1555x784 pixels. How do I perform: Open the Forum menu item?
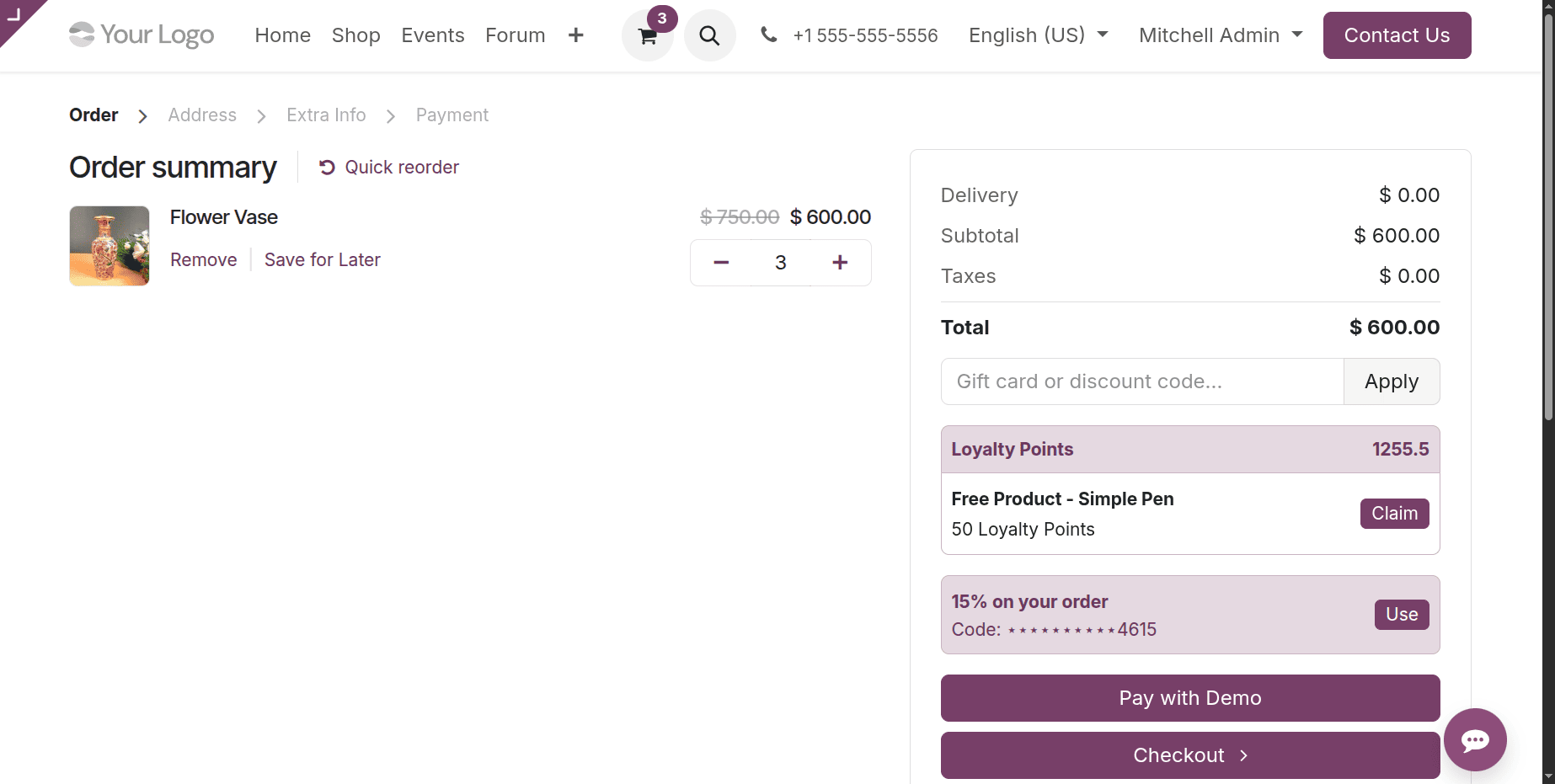pos(516,35)
